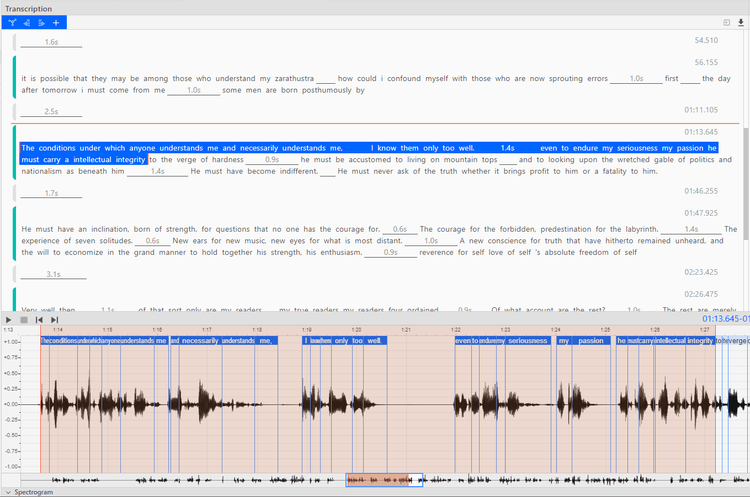Select the timestamp 01:11.105

coord(701,110)
